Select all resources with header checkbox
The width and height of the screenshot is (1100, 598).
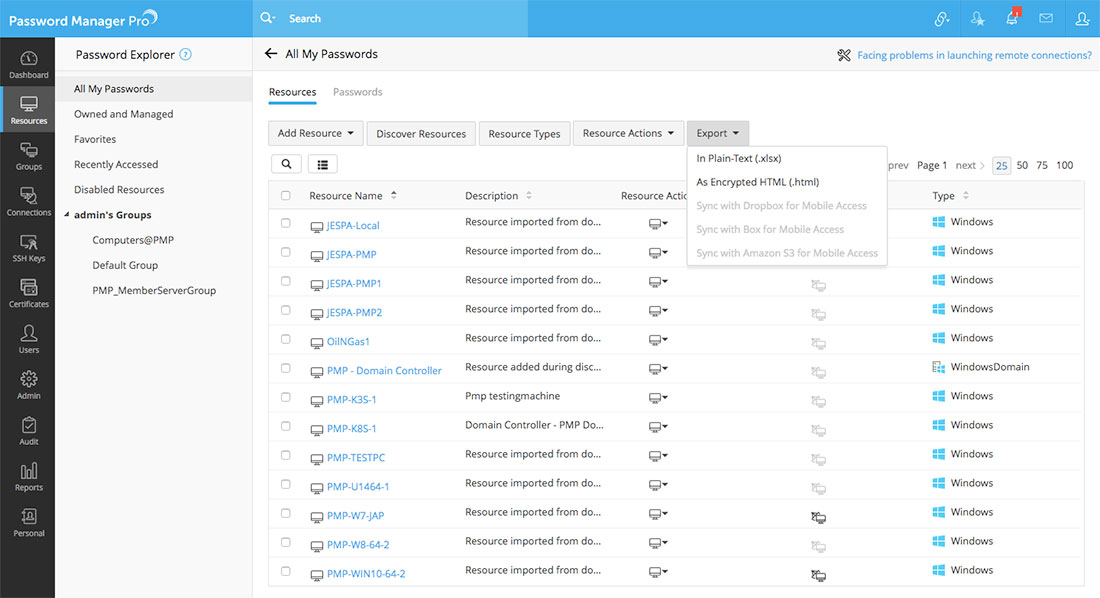click(x=286, y=196)
